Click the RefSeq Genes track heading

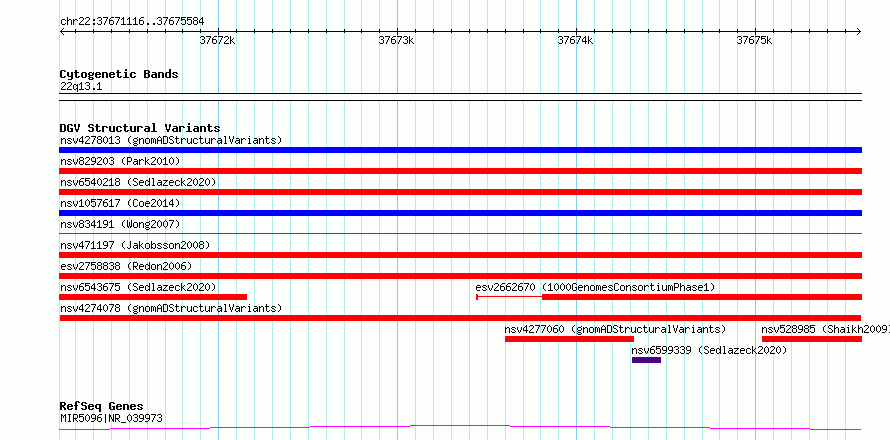101,407
